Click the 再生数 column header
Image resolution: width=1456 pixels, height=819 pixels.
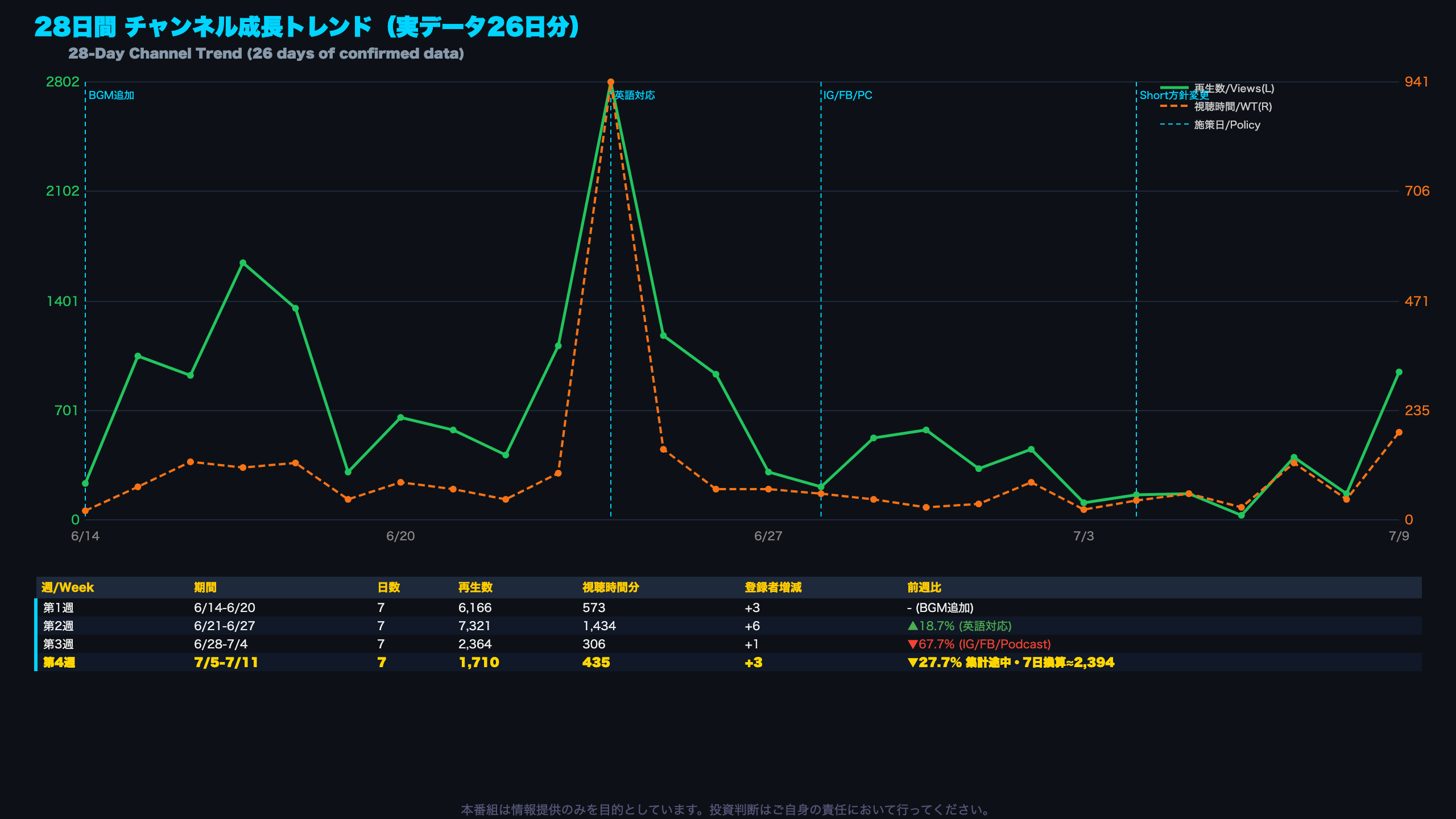point(475,588)
